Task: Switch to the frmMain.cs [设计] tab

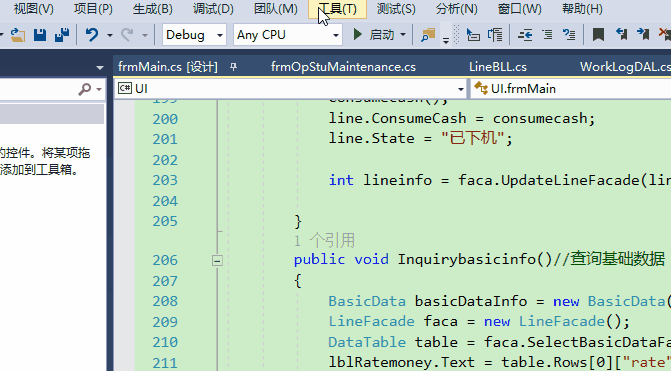Action: click(168, 67)
